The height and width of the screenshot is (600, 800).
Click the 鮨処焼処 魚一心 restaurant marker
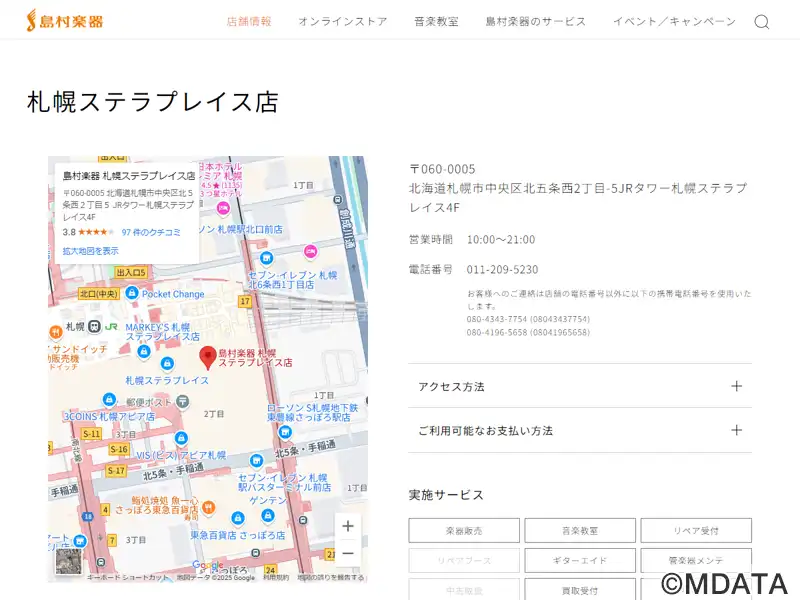[208, 507]
